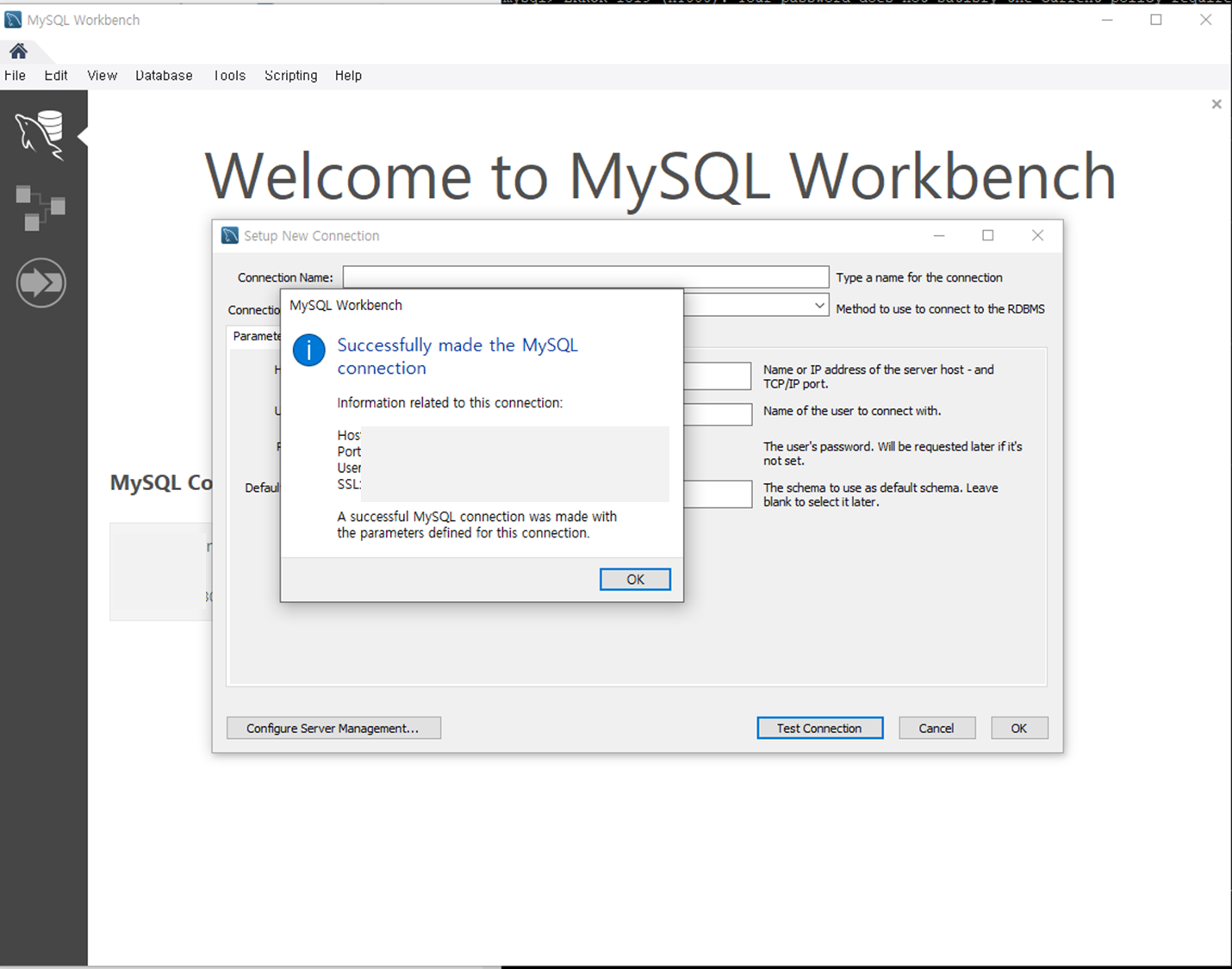Click 'The schema to use as default' hint
Image resolution: width=1232 pixels, height=969 pixels.
[880, 494]
